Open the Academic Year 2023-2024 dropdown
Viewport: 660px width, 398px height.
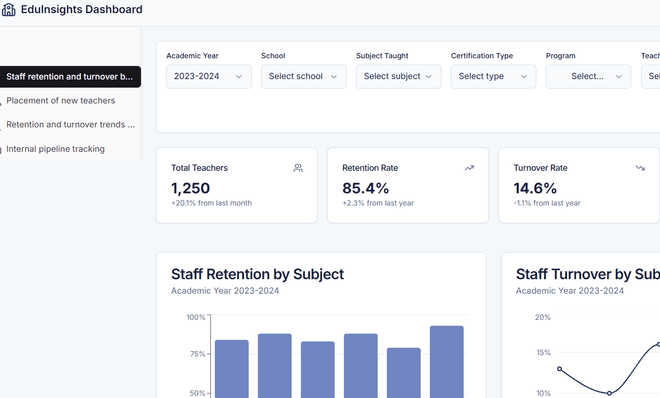click(x=209, y=76)
